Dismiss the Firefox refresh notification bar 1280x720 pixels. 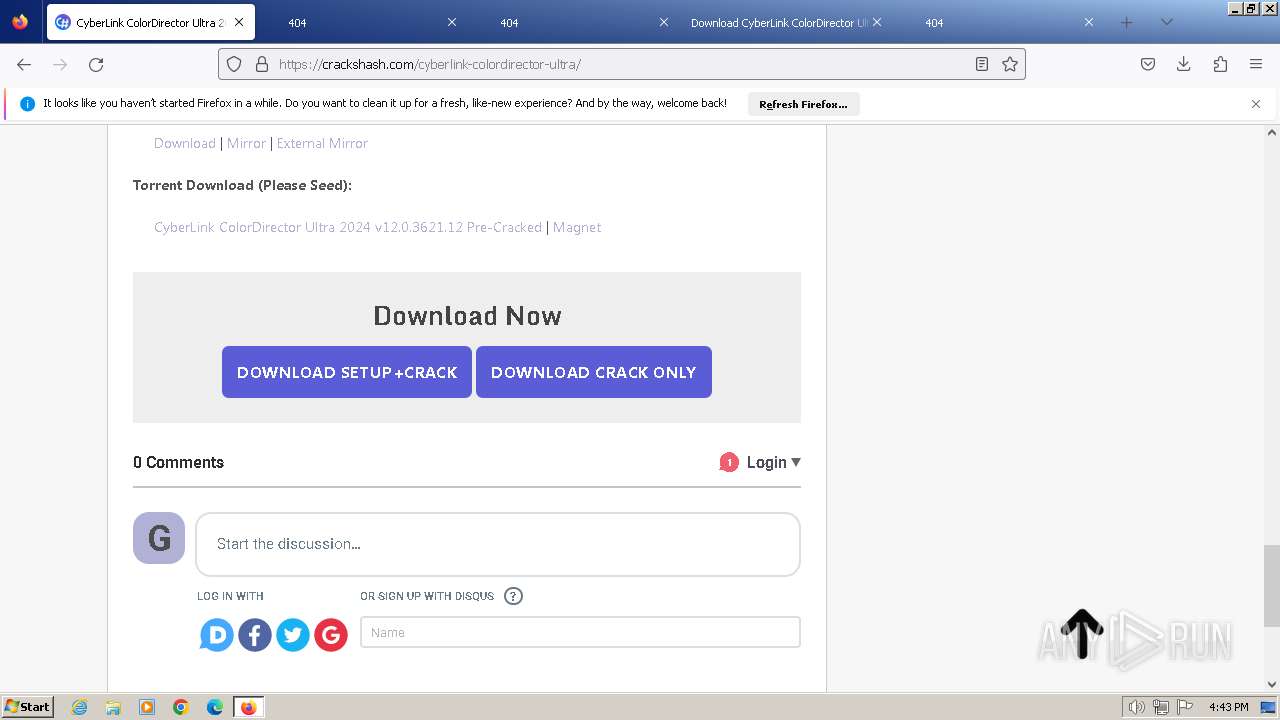1256,104
